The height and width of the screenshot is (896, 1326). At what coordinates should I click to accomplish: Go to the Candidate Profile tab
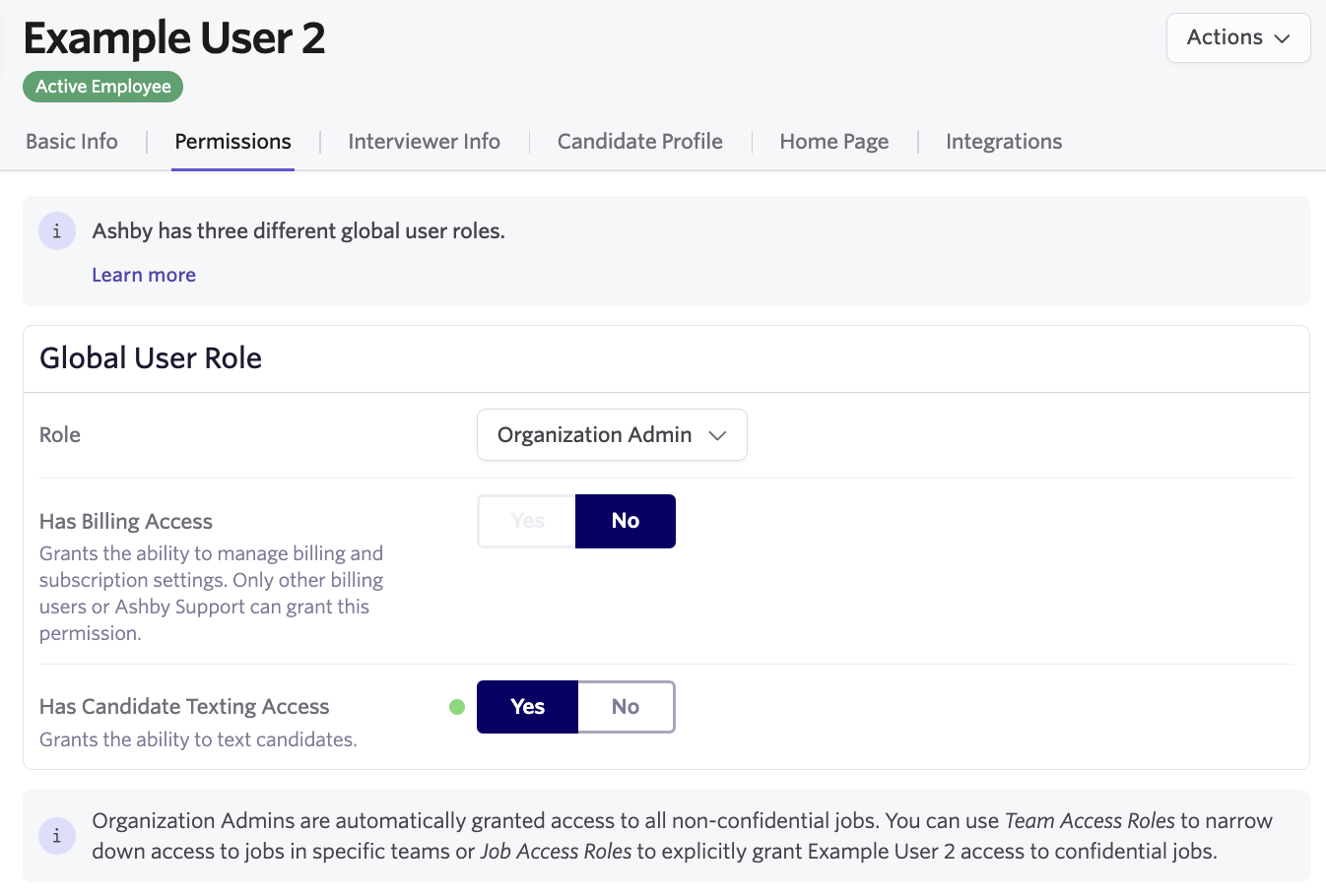click(x=640, y=141)
